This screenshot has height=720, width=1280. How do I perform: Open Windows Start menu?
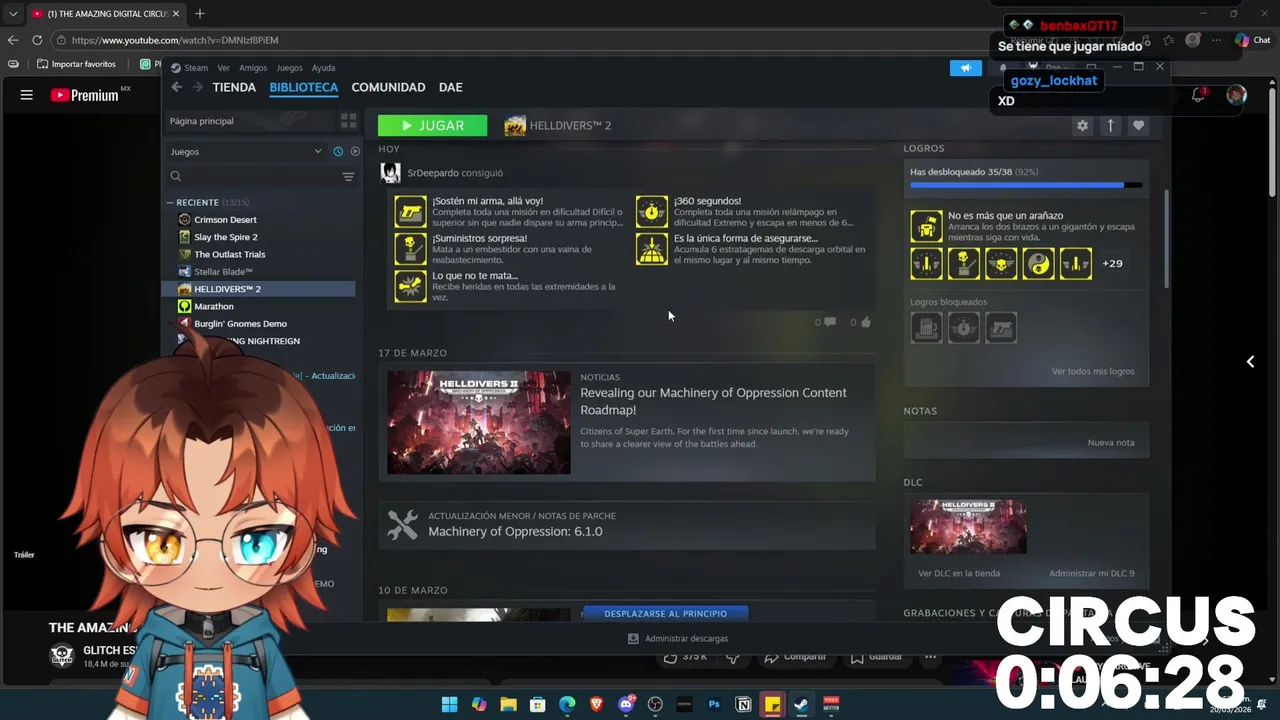coord(449,704)
